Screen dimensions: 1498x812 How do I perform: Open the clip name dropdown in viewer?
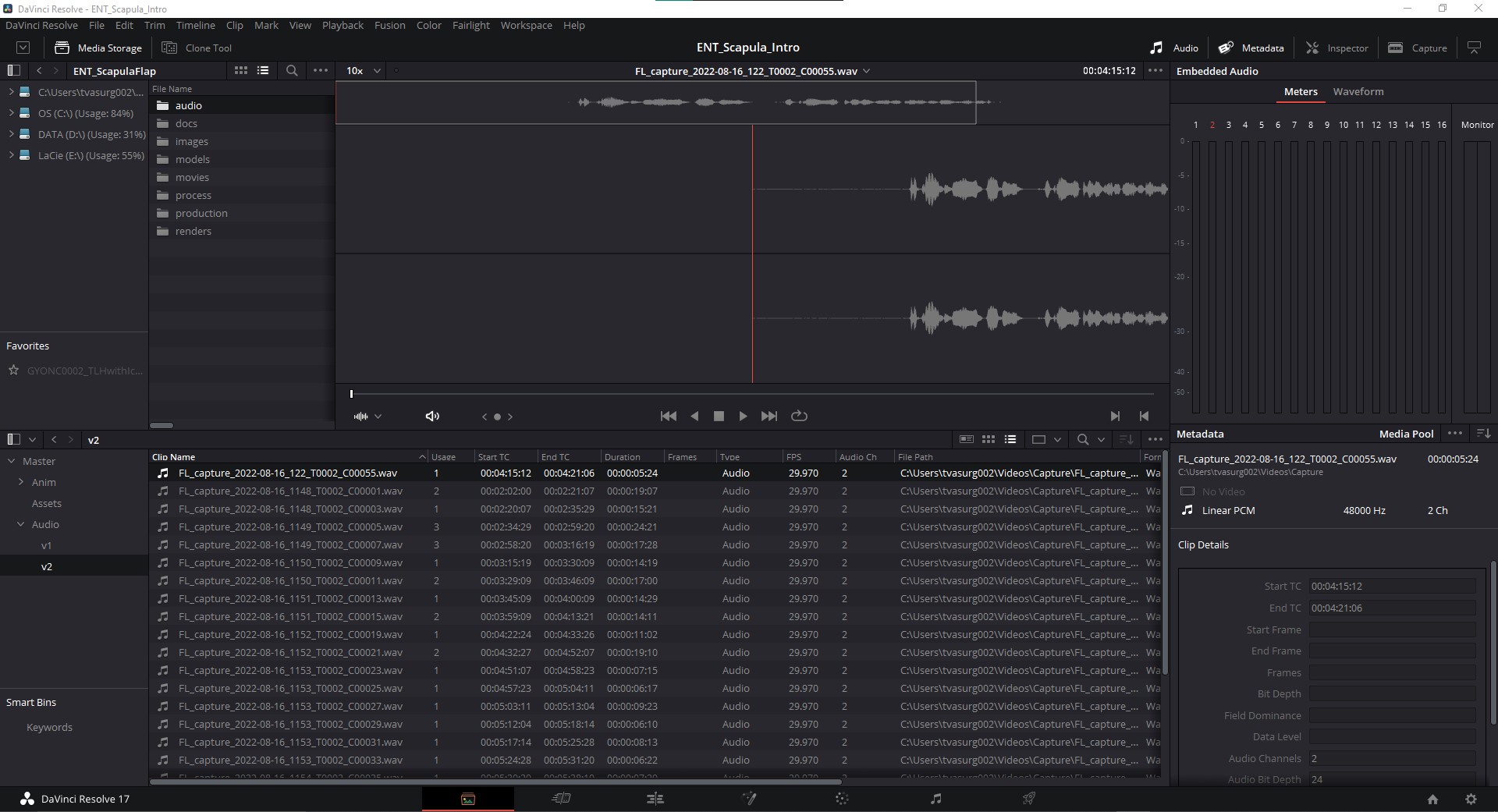(x=866, y=71)
